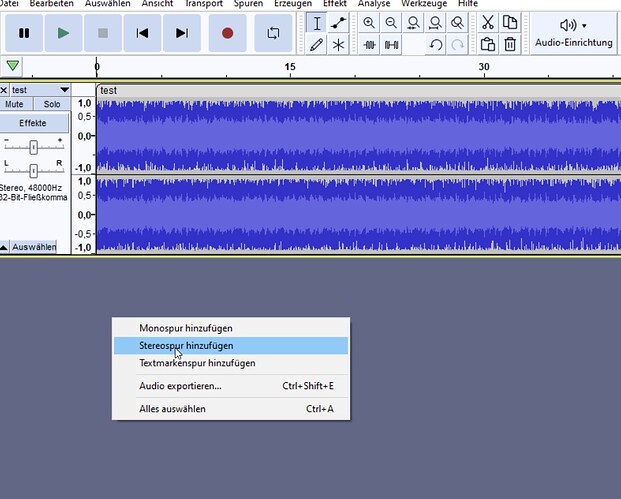The image size is (621, 499).
Task: Zoom out with the magnifier minus icon
Action: click(x=391, y=23)
